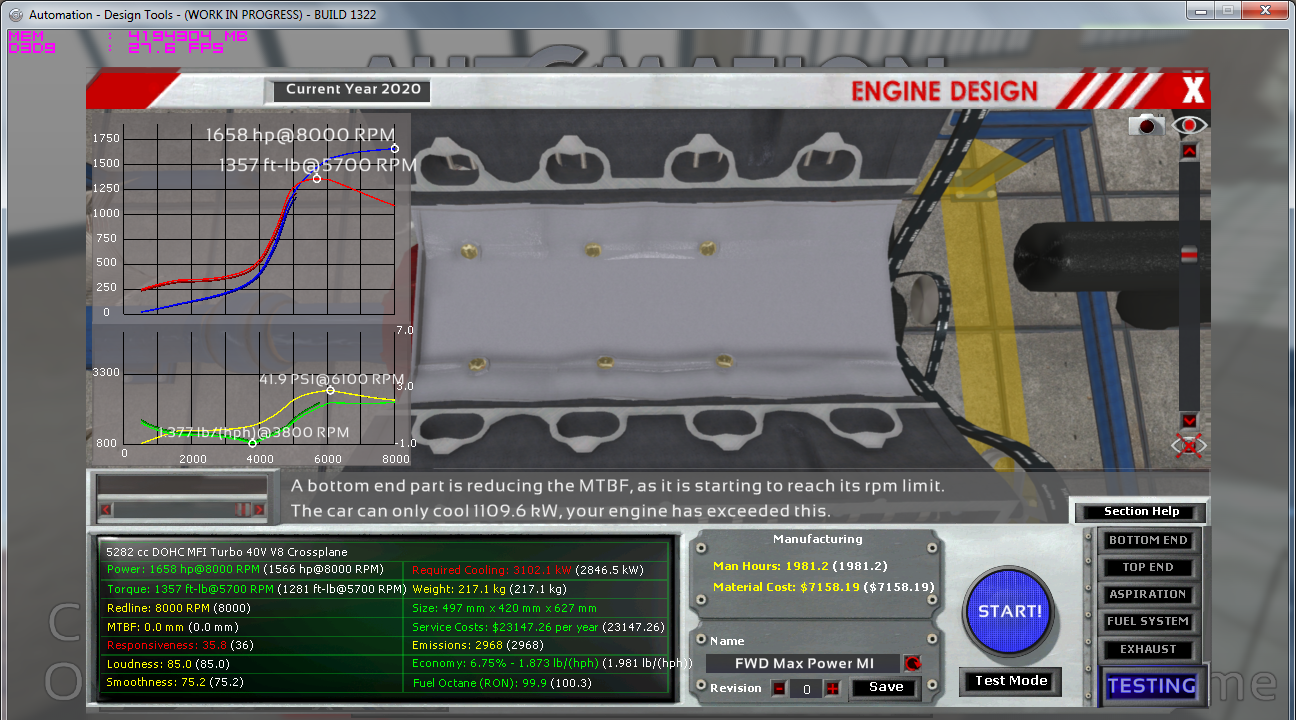Screen dimensions: 1296x720
Task: Click the left arrow on horizontal scroller
Action: 105,510
